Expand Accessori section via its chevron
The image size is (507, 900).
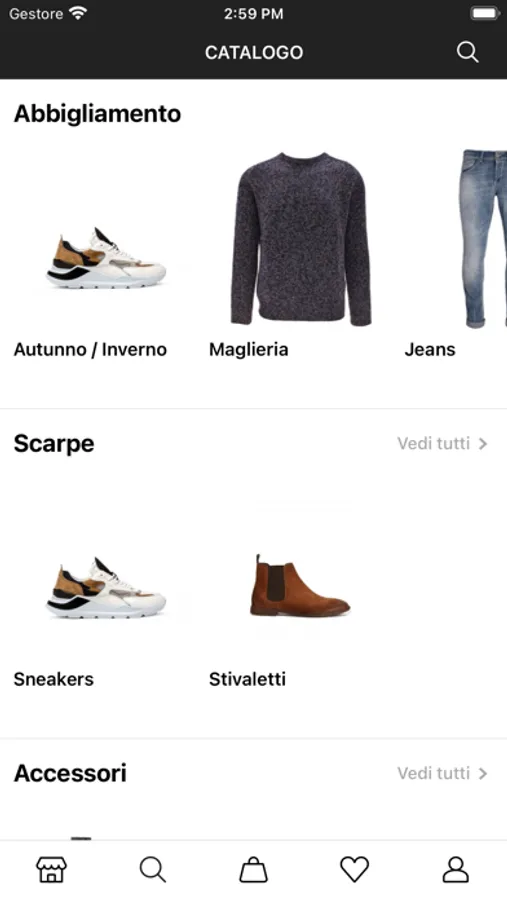click(483, 774)
